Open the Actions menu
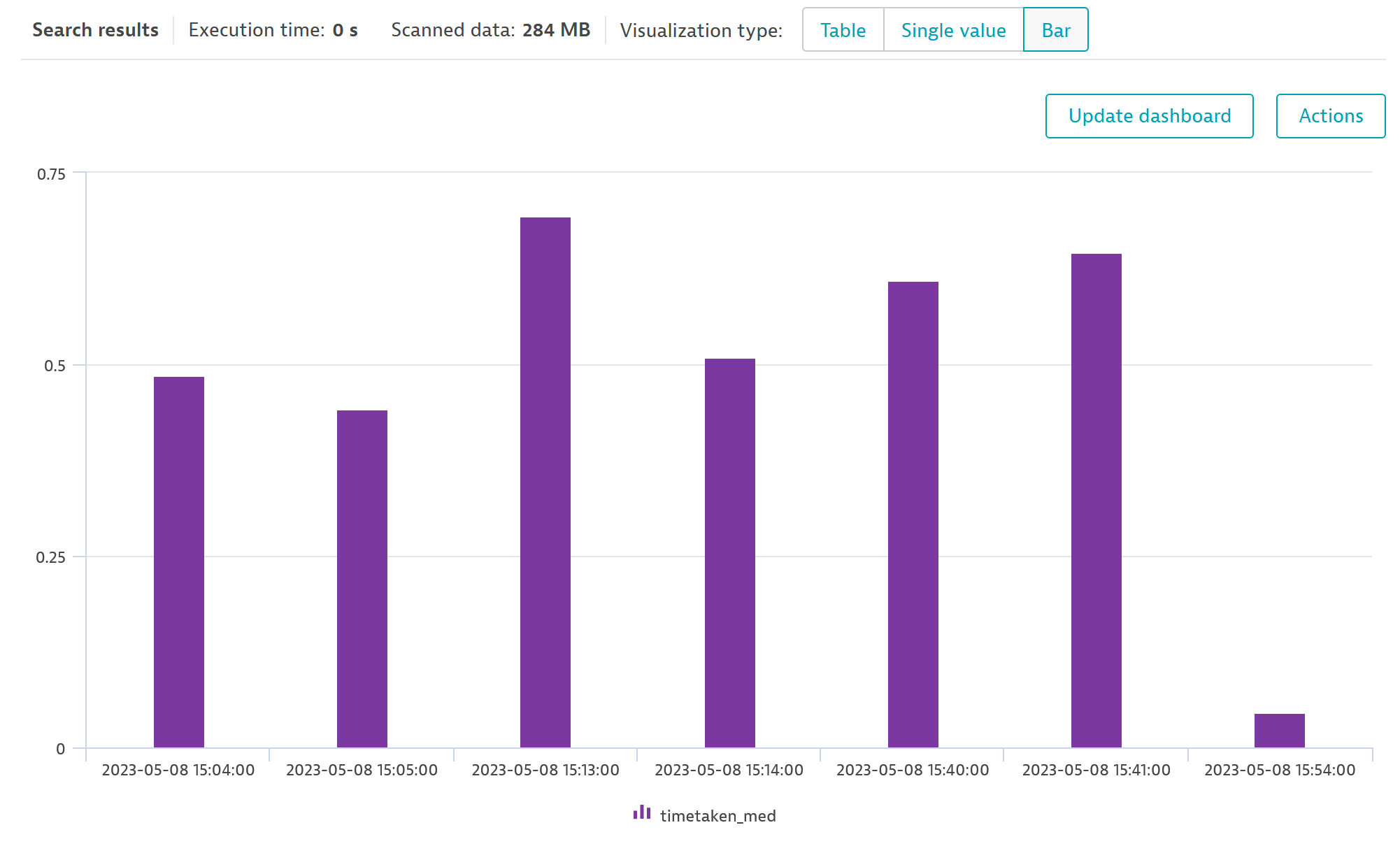This screenshot has height=846, width=1400. click(1330, 116)
